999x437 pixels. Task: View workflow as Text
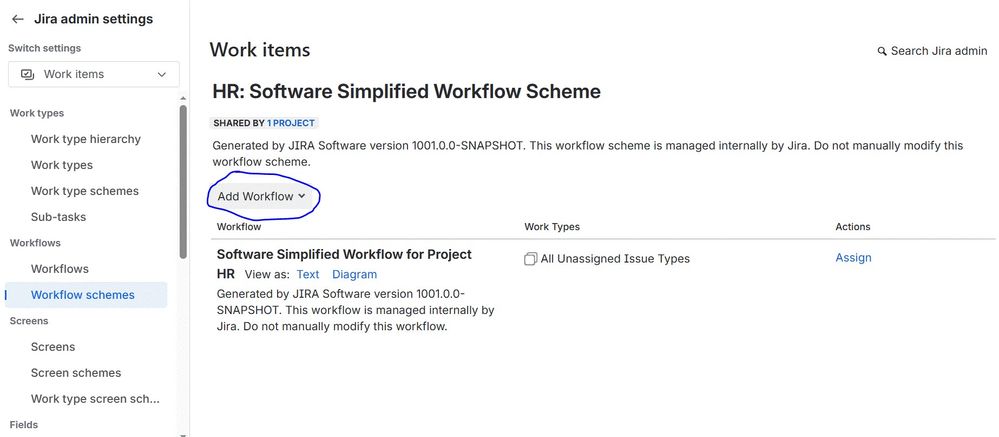click(x=308, y=275)
